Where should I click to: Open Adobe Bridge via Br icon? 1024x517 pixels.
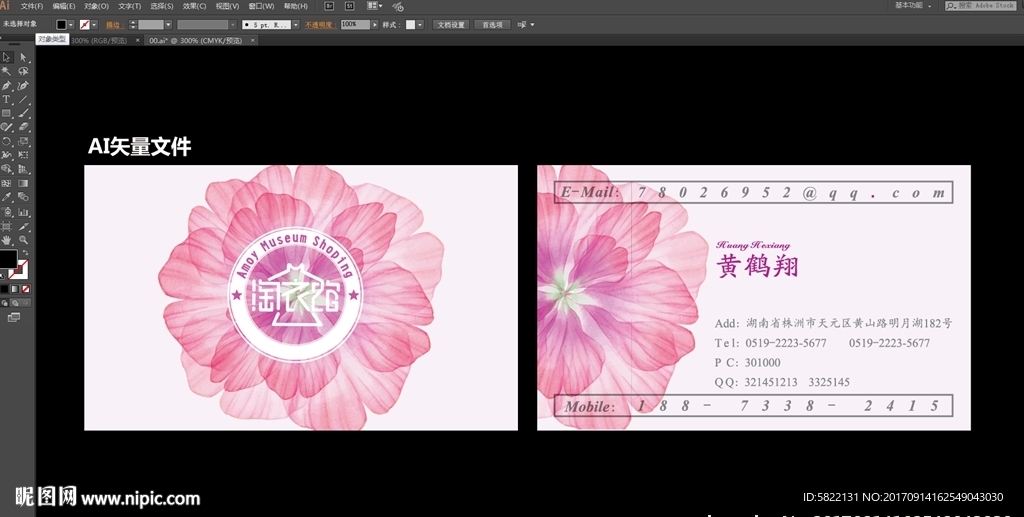pyautogui.click(x=329, y=6)
